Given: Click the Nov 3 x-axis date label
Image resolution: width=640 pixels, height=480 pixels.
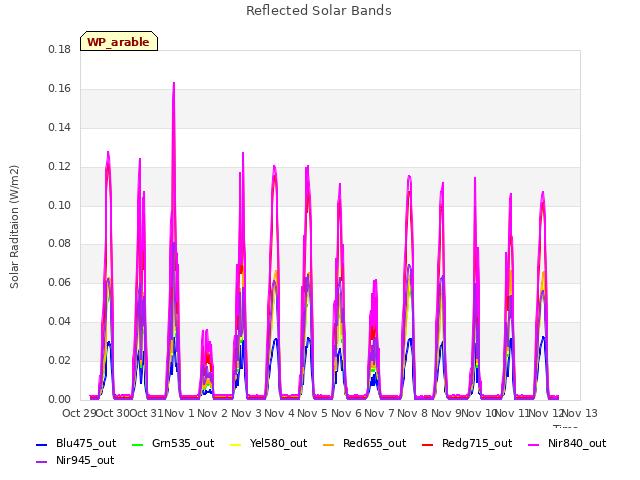Looking at the screenshot, I should click(247, 413).
